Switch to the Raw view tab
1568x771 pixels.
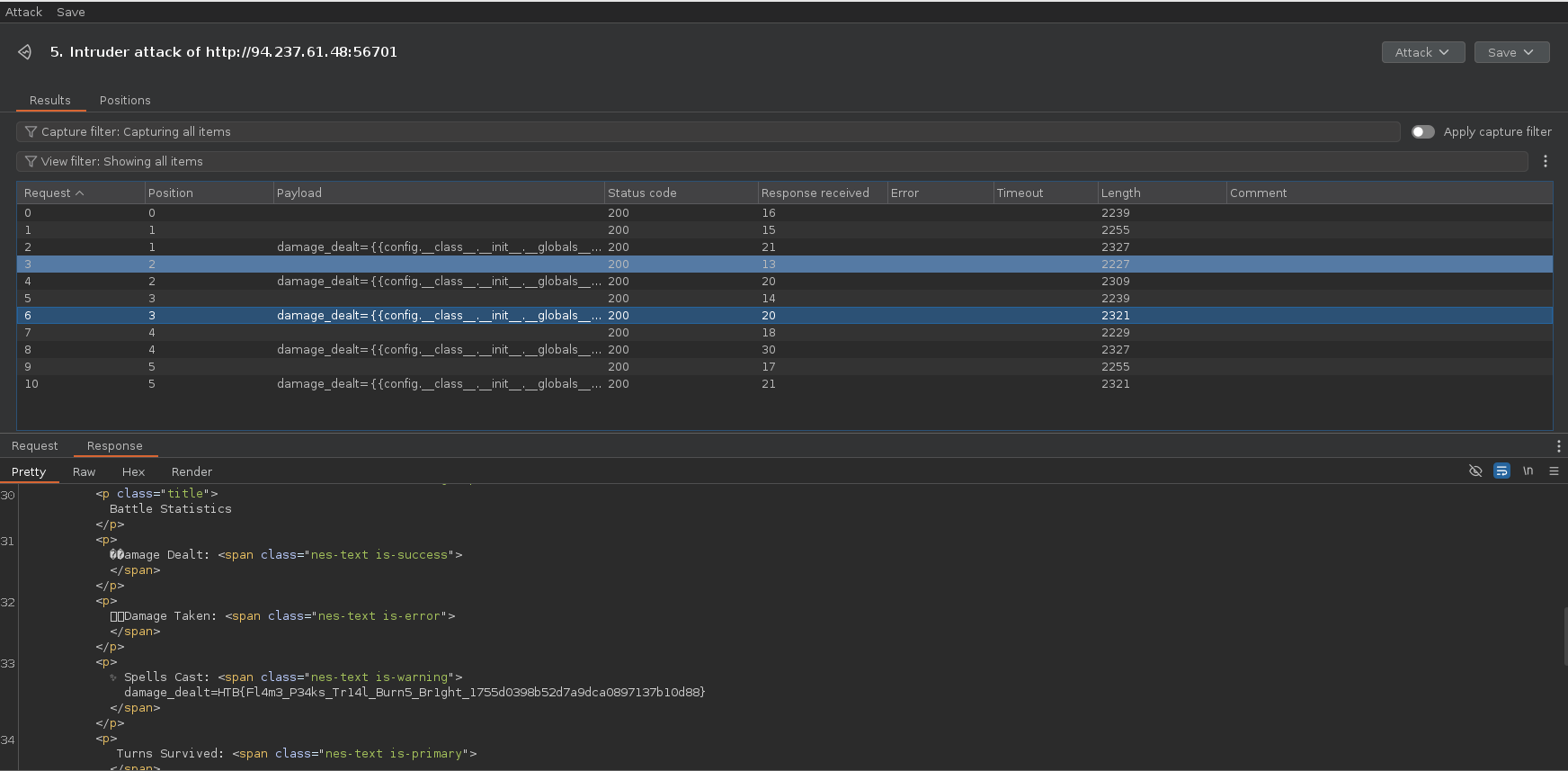[85, 471]
